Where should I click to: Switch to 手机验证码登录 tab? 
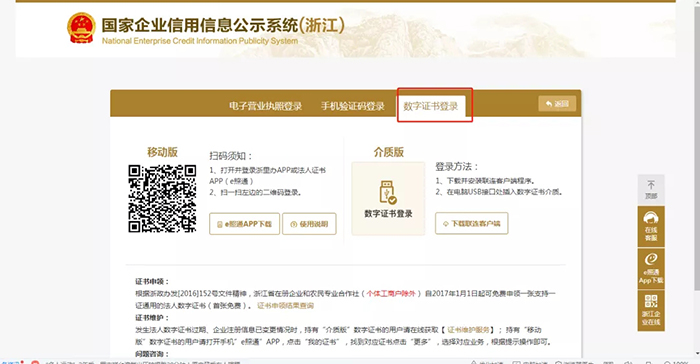click(353, 106)
